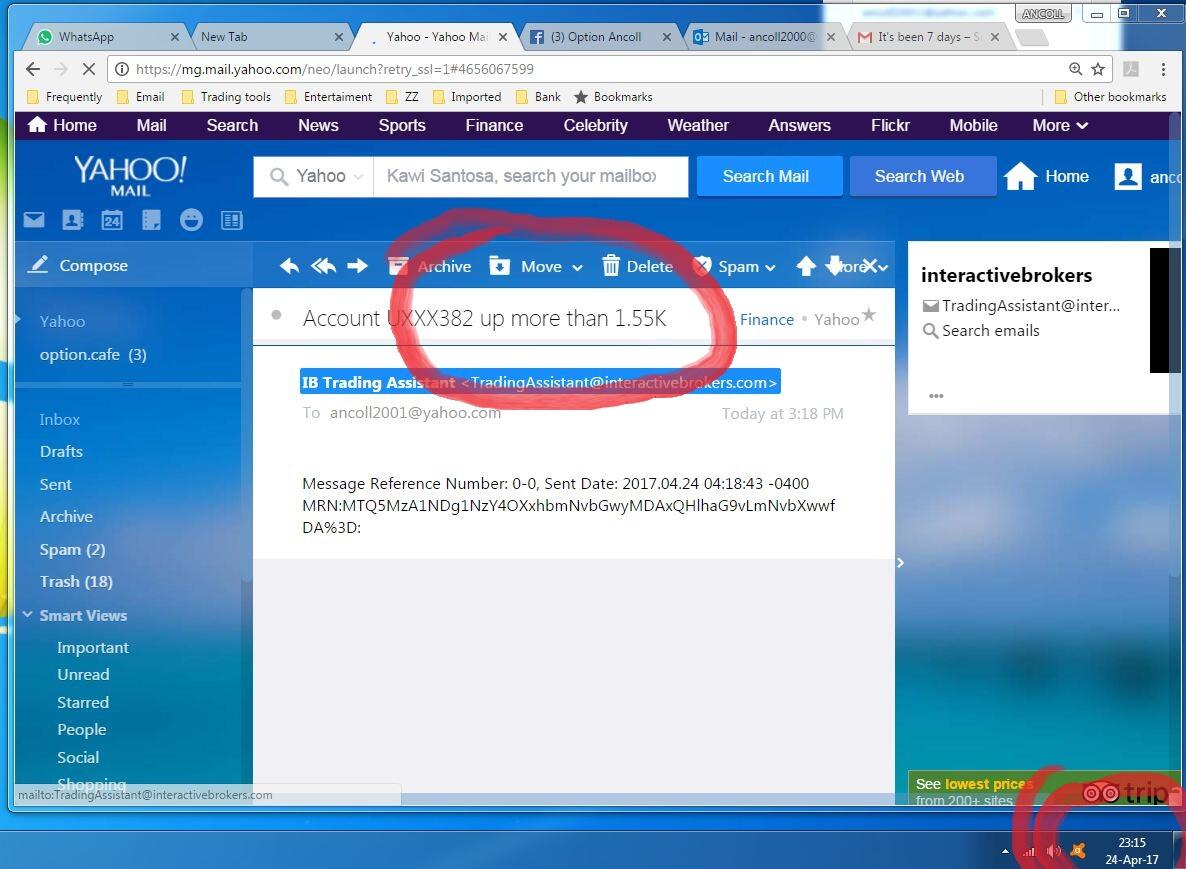Click the three dots in interactivebrokers card
The height and width of the screenshot is (869, 1186).
click(936, 396)
